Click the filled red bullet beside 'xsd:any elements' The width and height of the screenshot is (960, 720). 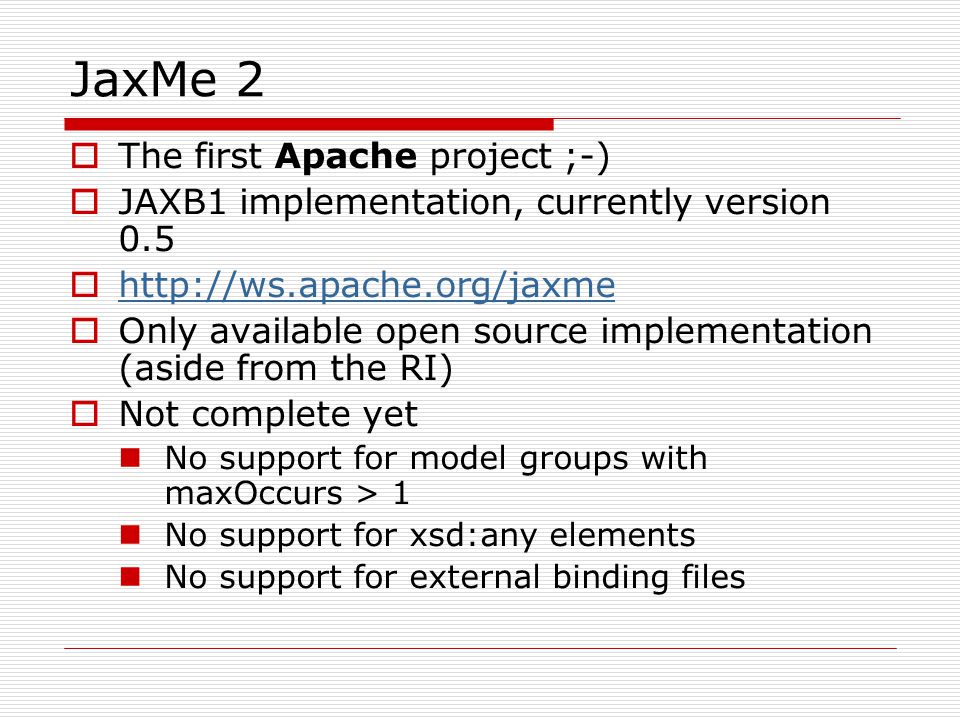click(x=130, y=534)
